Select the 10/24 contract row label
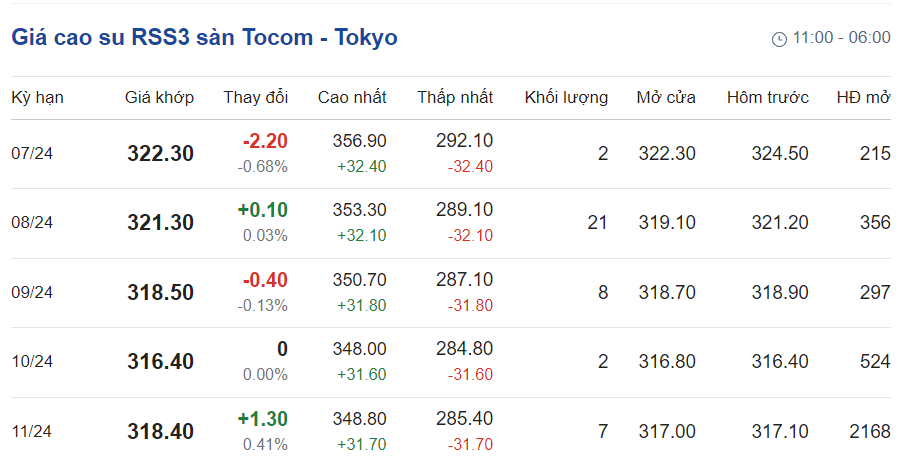 pos(32,362)
